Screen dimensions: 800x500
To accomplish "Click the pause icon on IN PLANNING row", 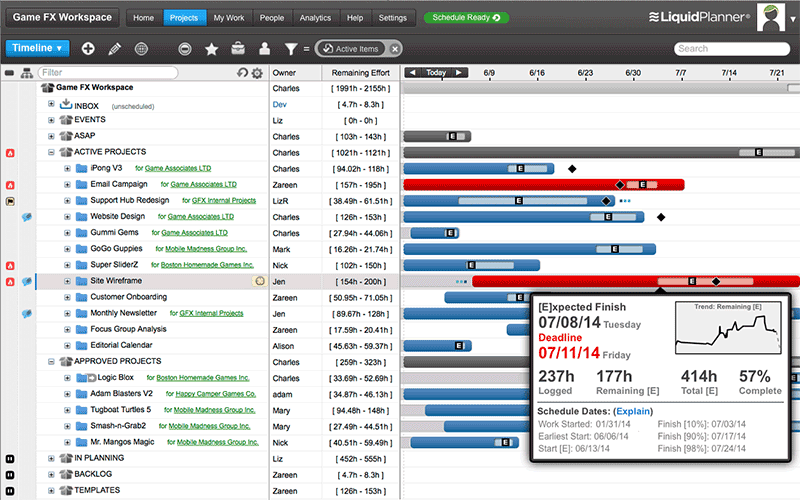I will (x=10, y=459).
